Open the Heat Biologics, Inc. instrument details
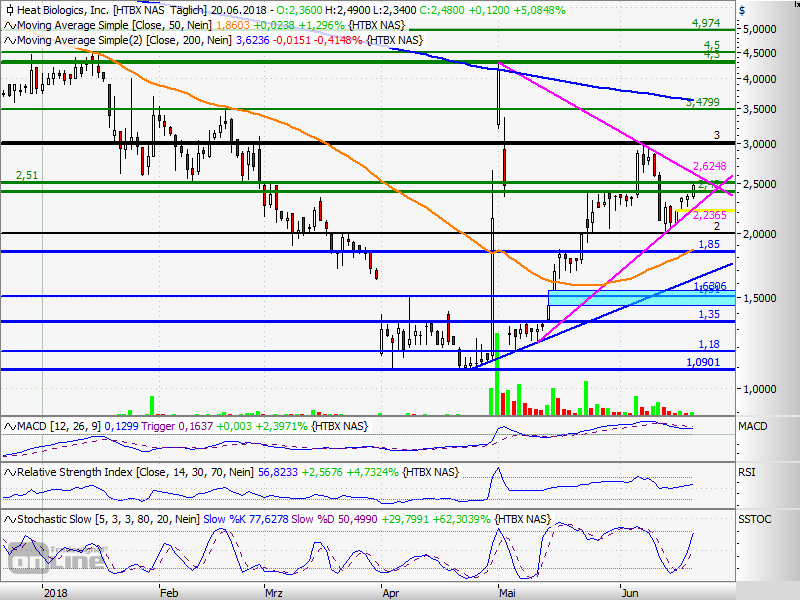Image resolution: width=800 pixels, height=600 pixels. pyautogui.click(x=62, y=8)
